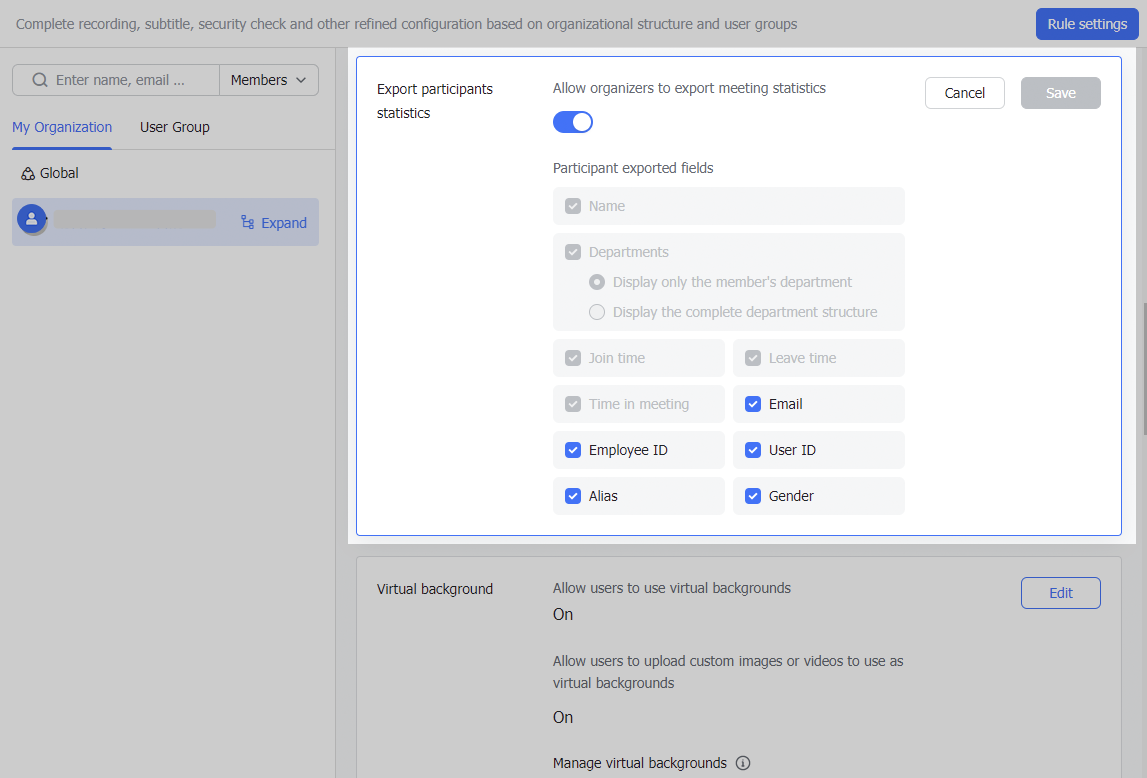The height and width of the screenshot is (778, 1147).
Task: Click the Expand tree icon
Action: coord(248,222)
